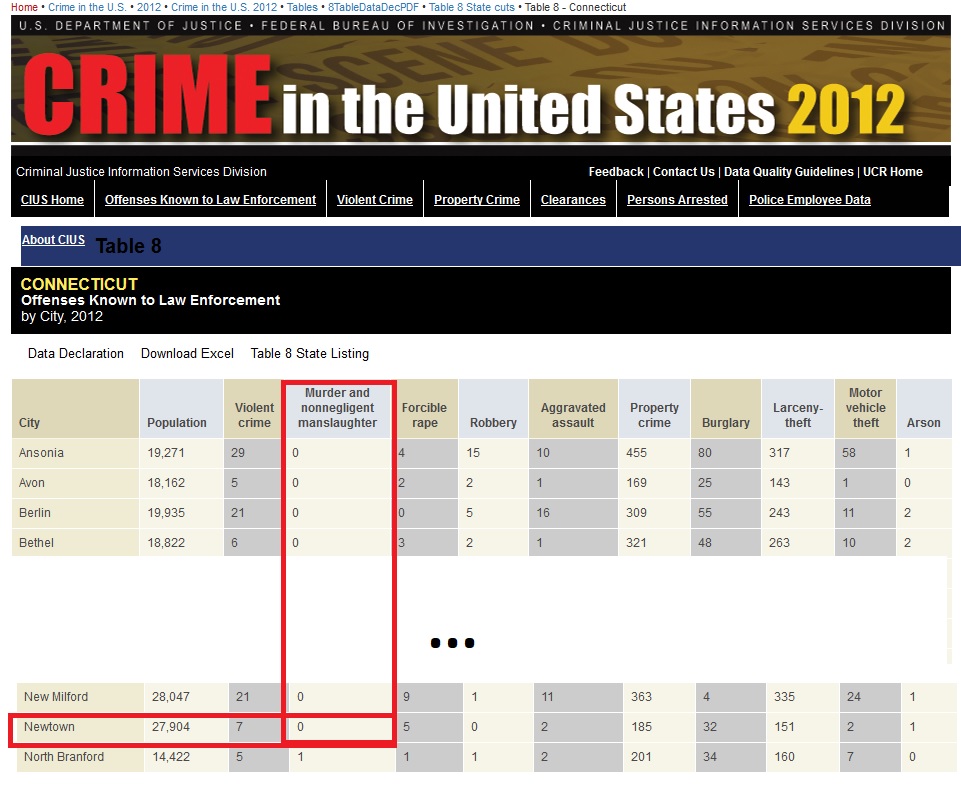Open the Property Crime menu item
Screen dimensions: 961x787
coord(477,200)
